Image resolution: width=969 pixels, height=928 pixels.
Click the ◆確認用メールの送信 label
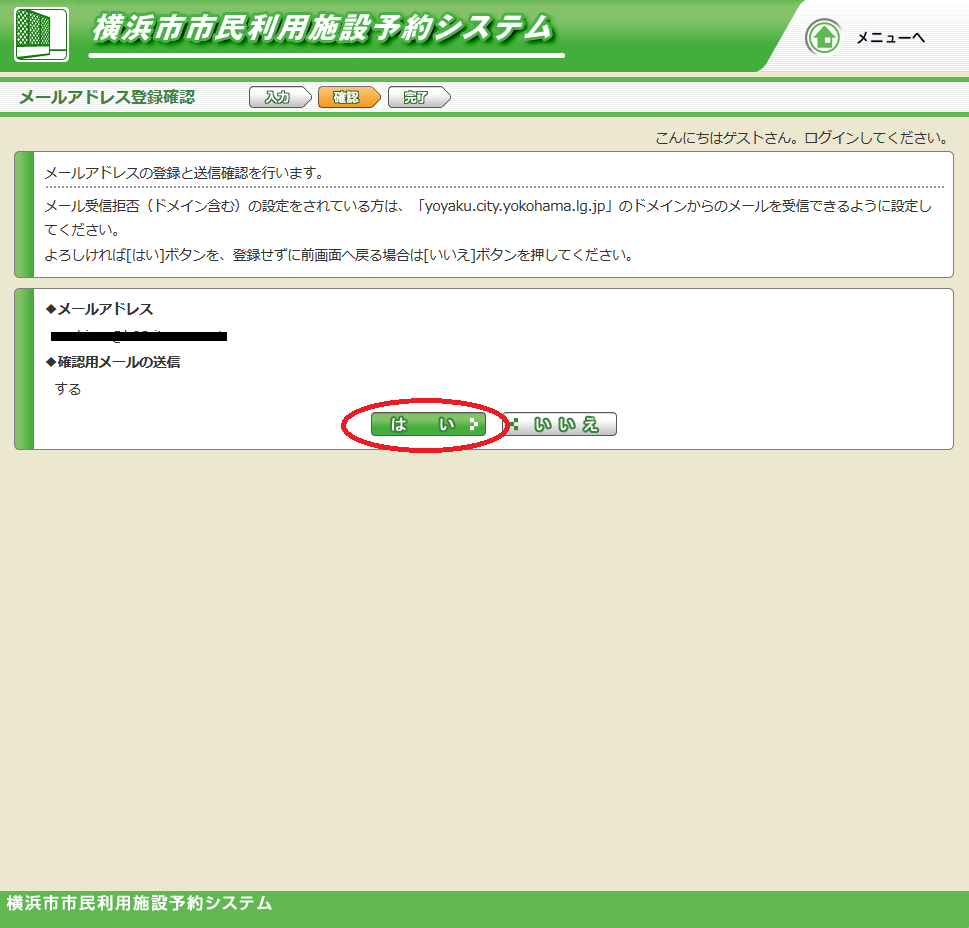pos(113,362)
